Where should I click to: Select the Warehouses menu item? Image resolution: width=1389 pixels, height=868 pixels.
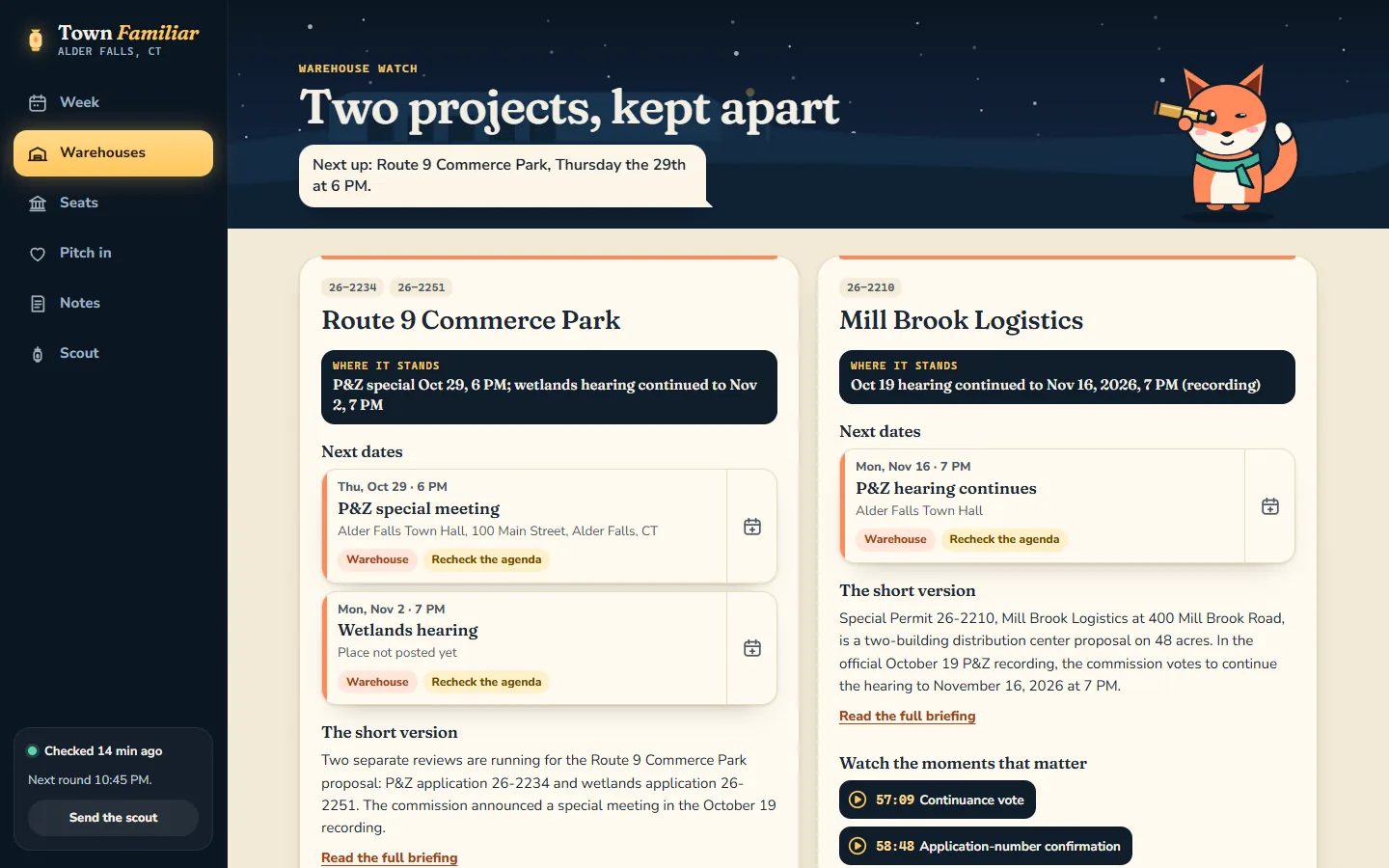[x=113, y=153]
